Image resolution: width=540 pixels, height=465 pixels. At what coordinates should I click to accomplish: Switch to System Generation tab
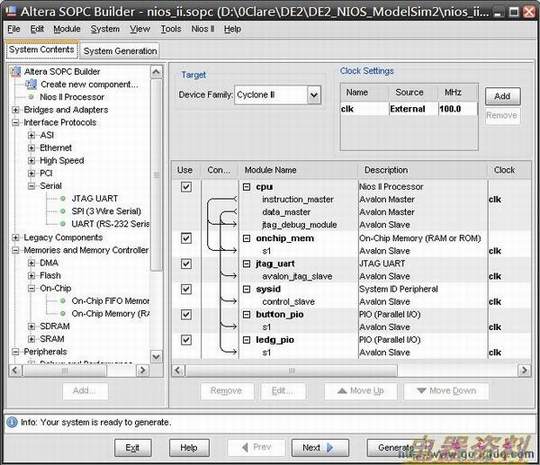(x=120, y=51)
